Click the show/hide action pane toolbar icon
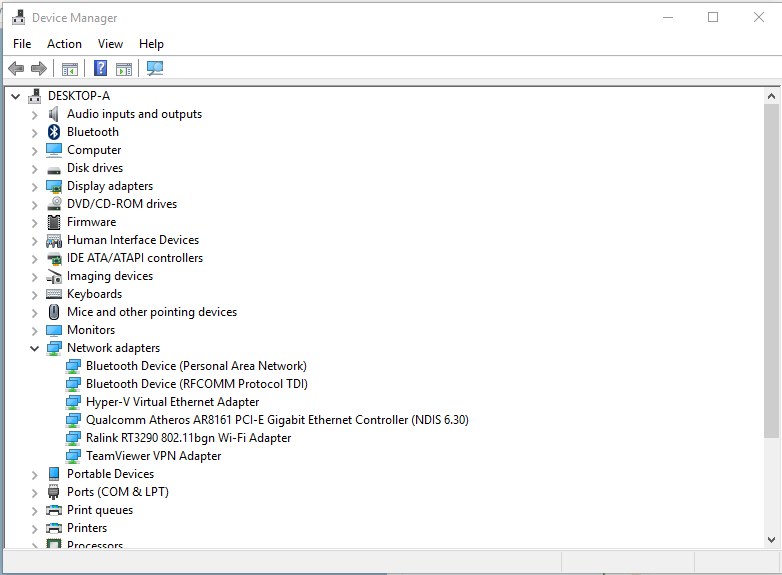 coord(124,69)
